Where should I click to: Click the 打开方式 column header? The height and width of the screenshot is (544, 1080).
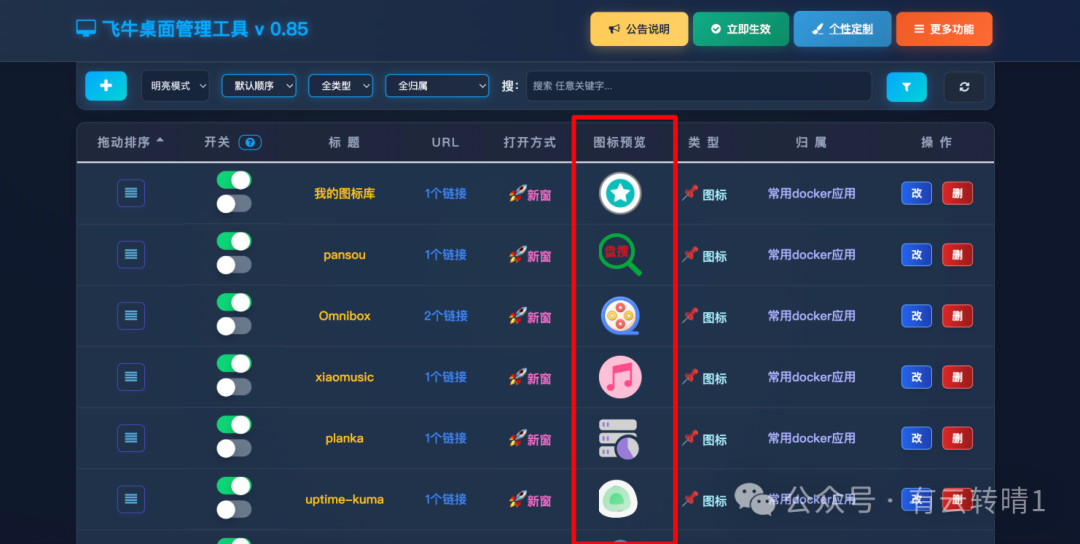(529, 143)
